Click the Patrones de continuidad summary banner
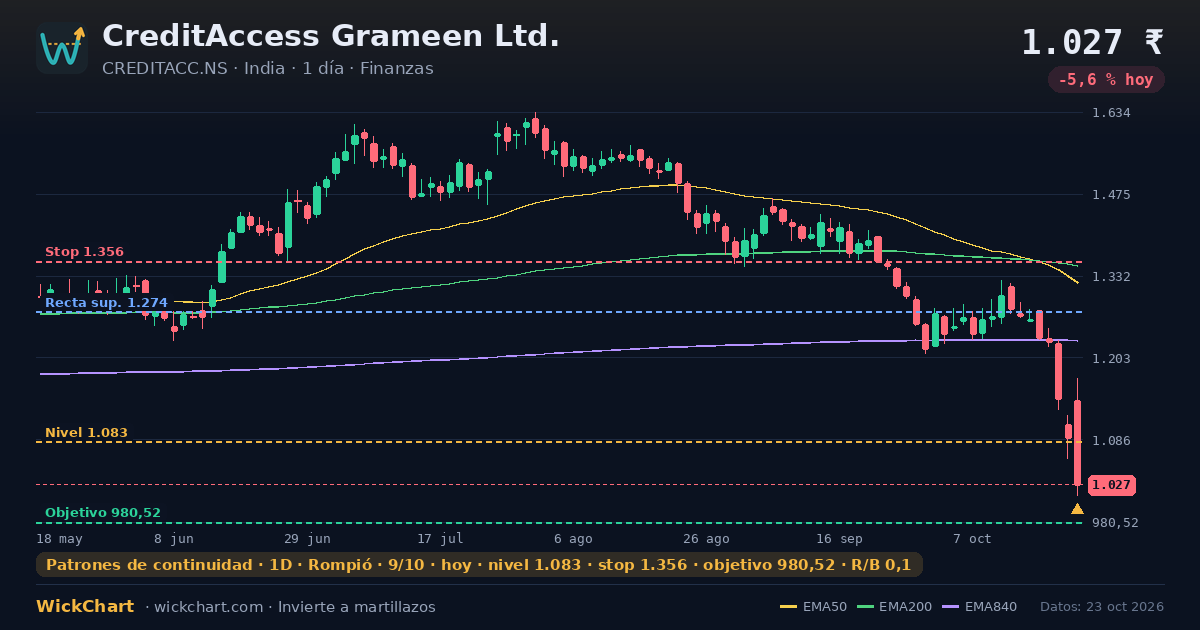1200x630 pixels. click(479, 565)
